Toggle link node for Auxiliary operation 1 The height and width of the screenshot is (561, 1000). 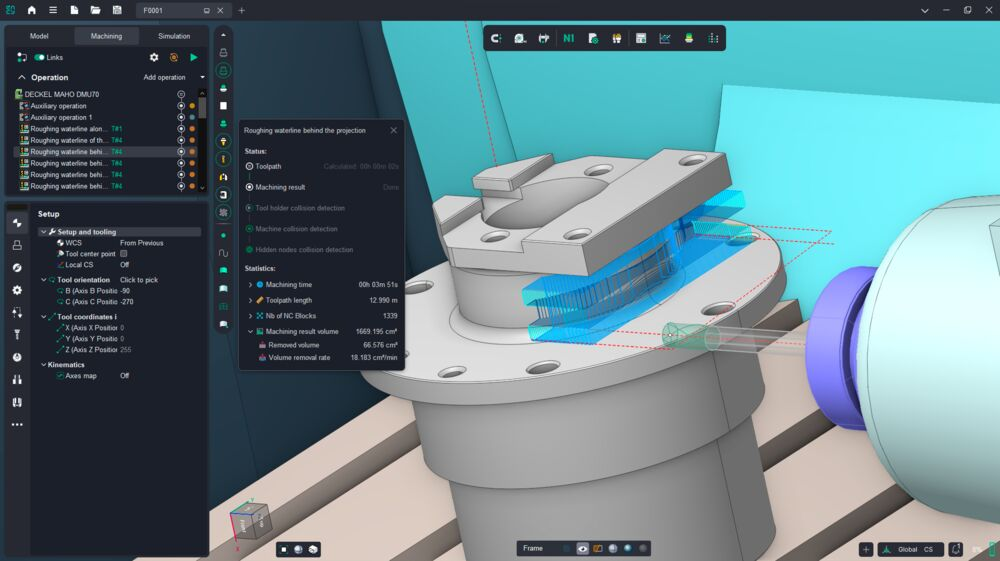tap(181, 117)
